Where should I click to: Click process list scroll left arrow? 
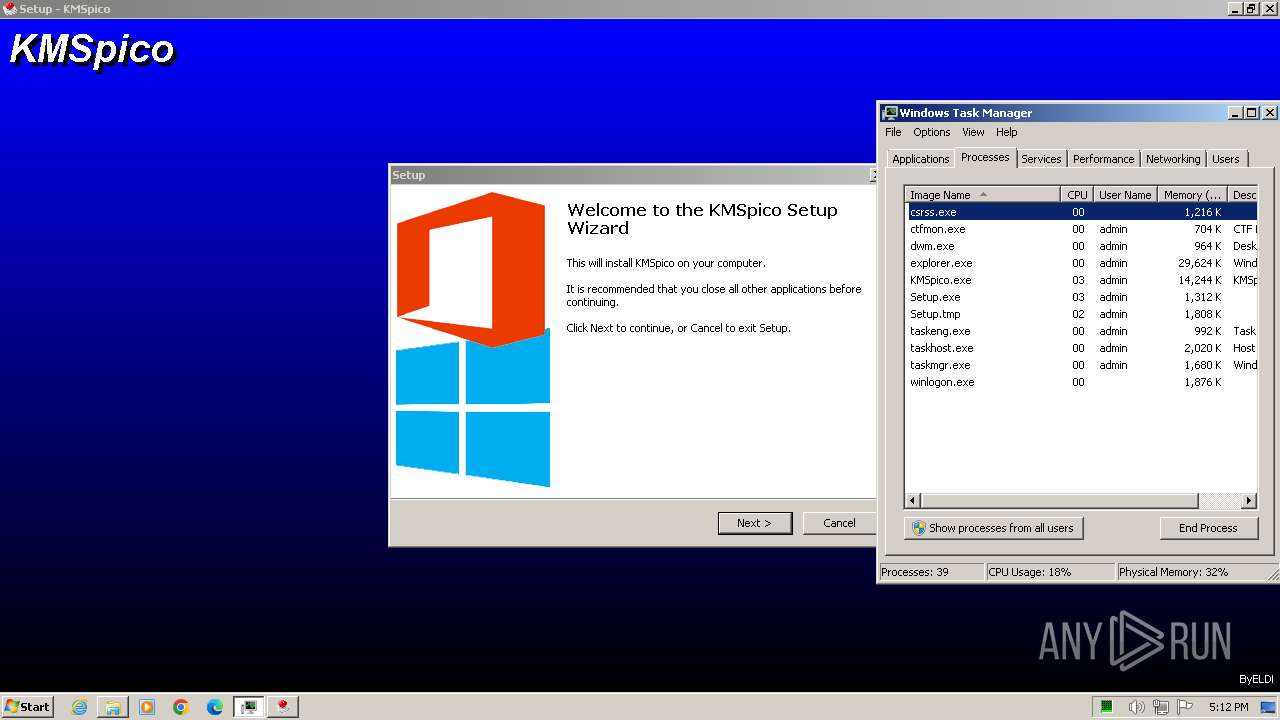913,500
